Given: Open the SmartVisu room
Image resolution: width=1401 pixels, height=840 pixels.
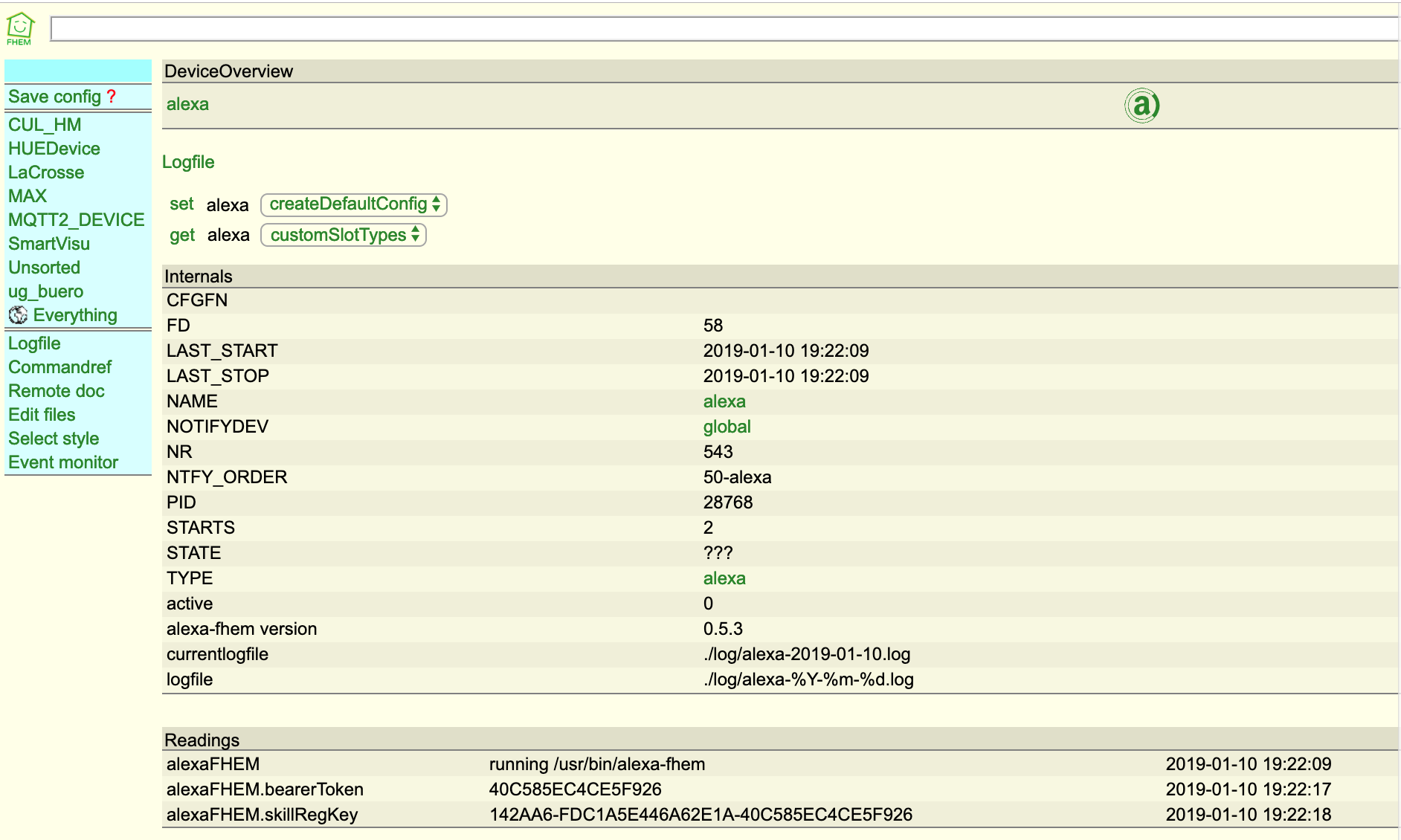Looking at the screenshot, I should pyautogui.click(x=49, y=244).
